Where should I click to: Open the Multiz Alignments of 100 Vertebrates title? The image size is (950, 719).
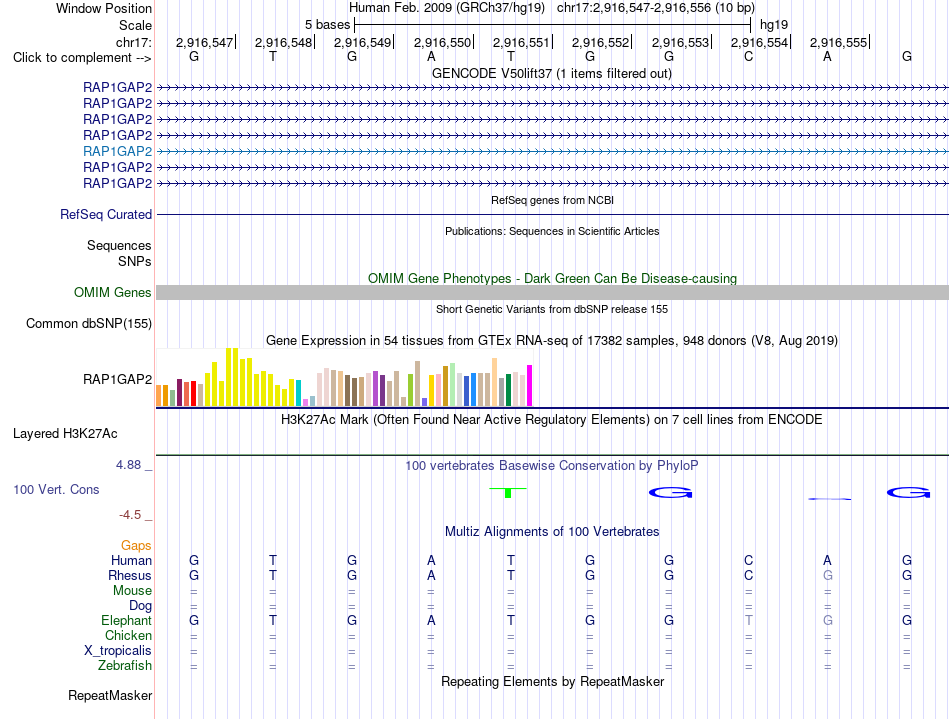point(552,531)
